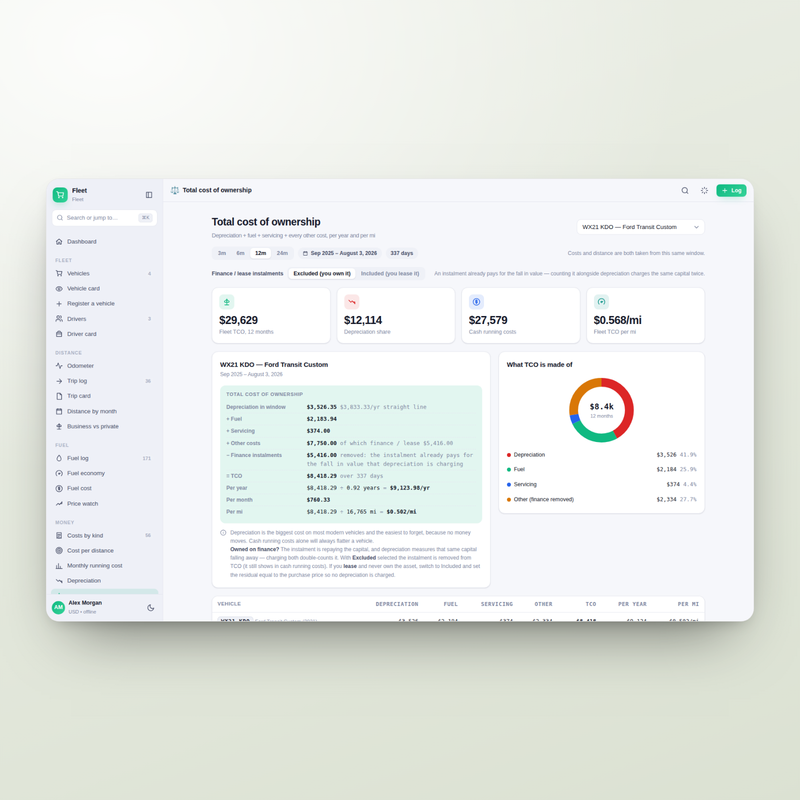Click Register a vehicle plus icon

point(59,304)
